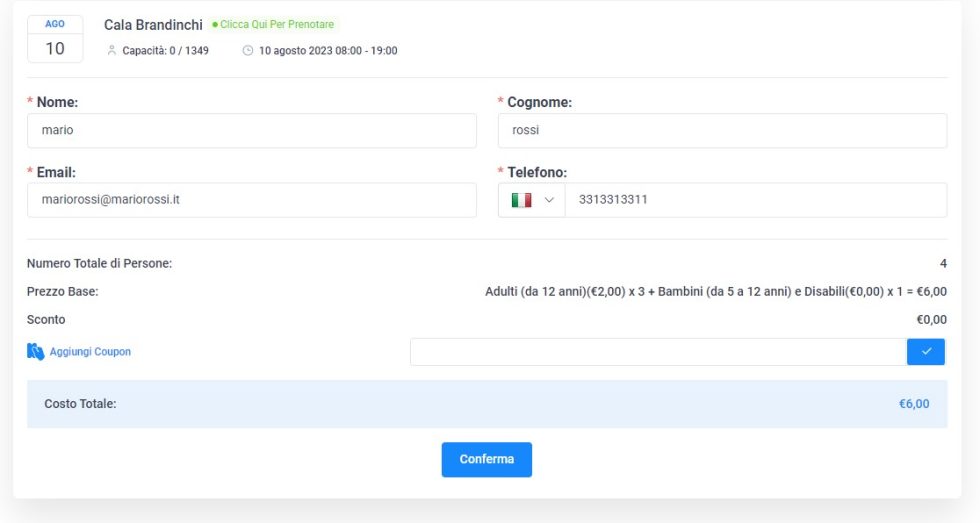This screenshot has height=523, width=980.
Task: Focus the Nome field containing 'mario'
Action: pyautogui.click(x=251, y=130)
